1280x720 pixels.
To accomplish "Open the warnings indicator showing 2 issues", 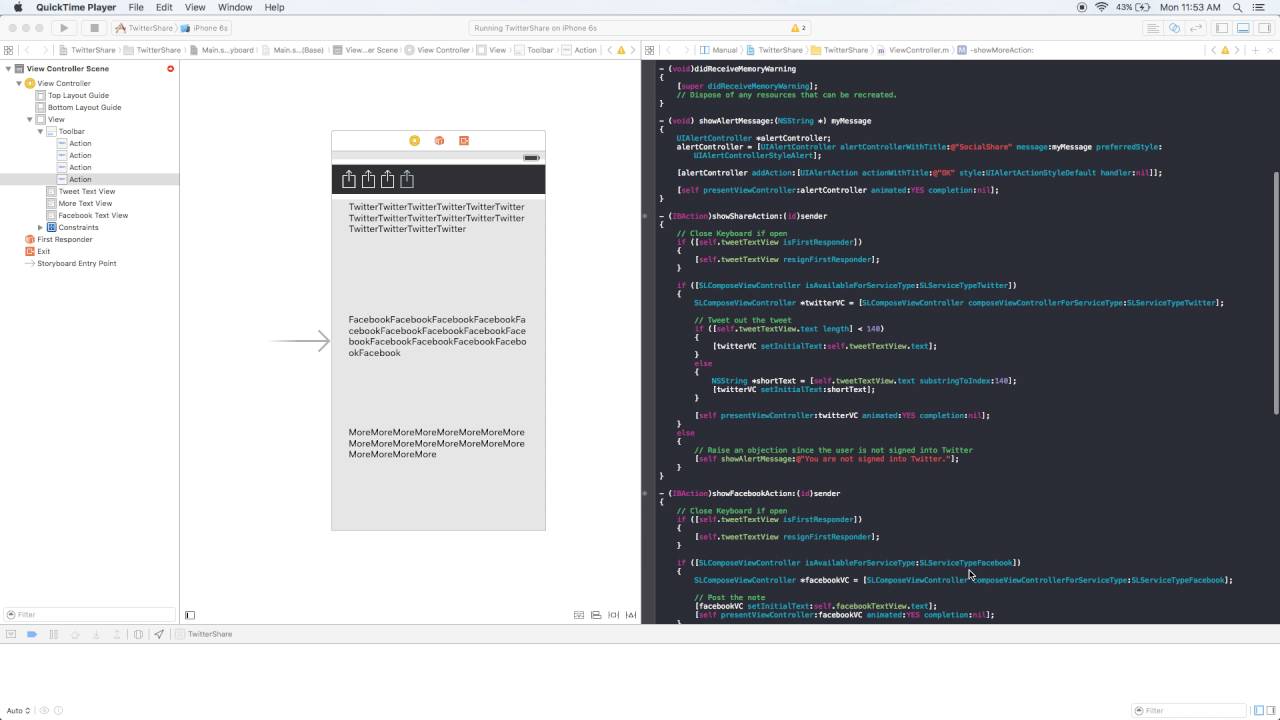I will (x=798, y=28).
